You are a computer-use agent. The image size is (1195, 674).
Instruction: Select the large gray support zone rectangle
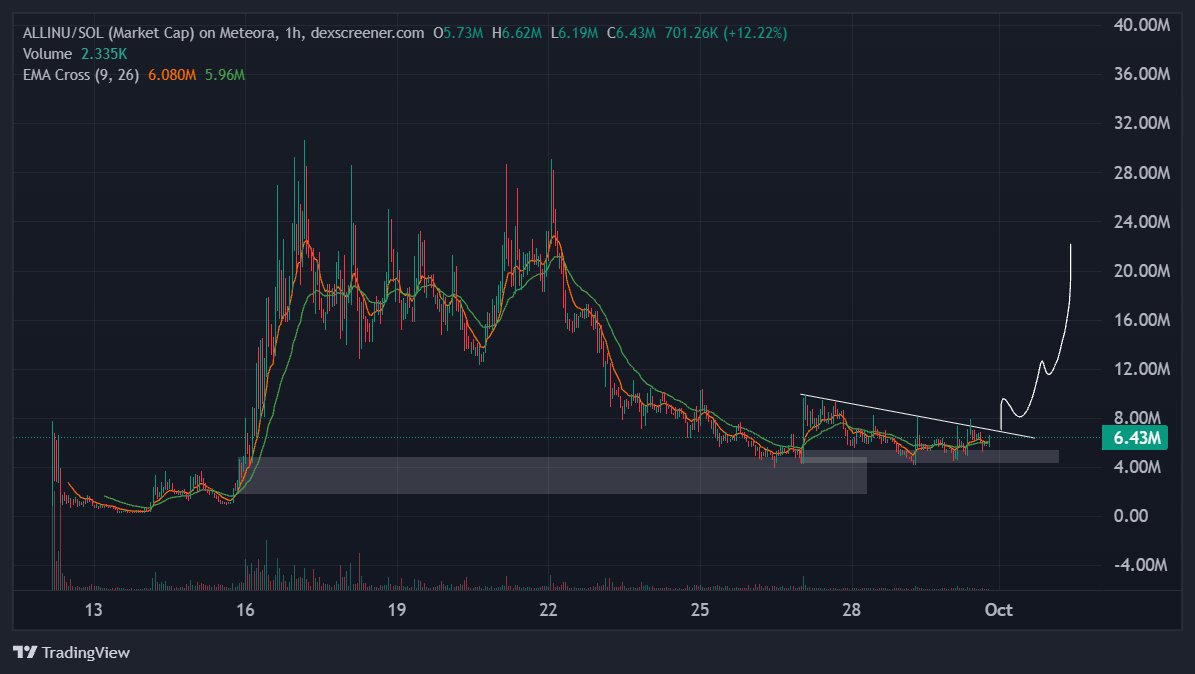click(552, 476)
